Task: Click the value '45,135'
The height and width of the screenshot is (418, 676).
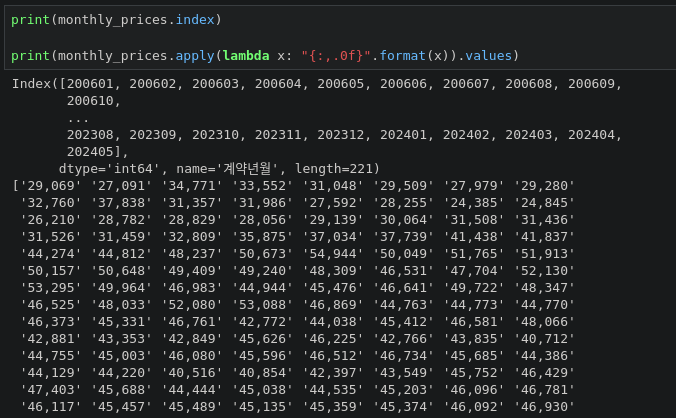Action: tap(262, 407)
